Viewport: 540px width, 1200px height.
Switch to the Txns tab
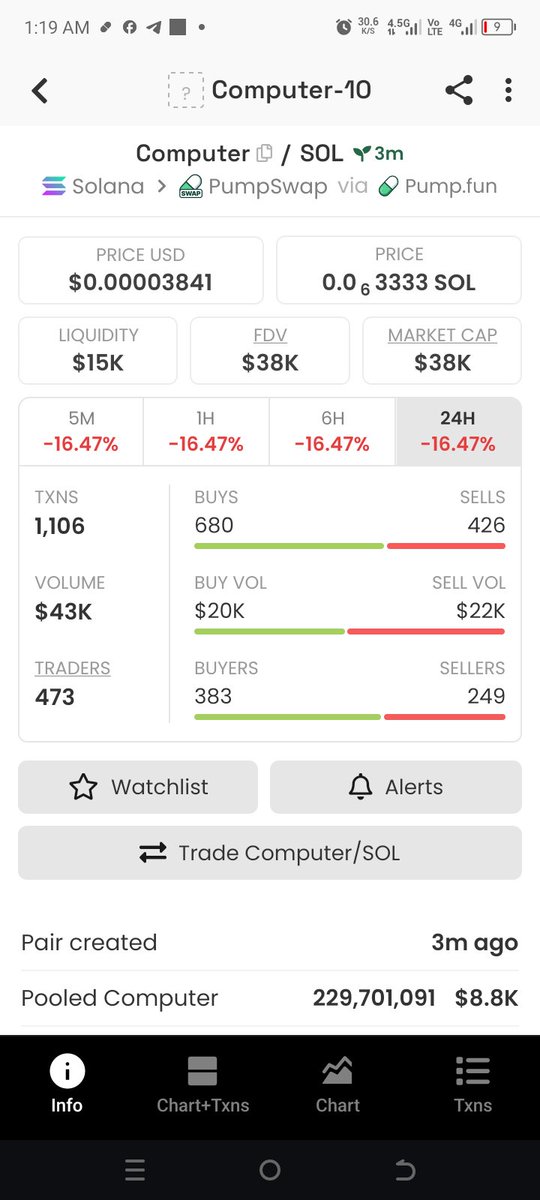[x=472, y=1086]
